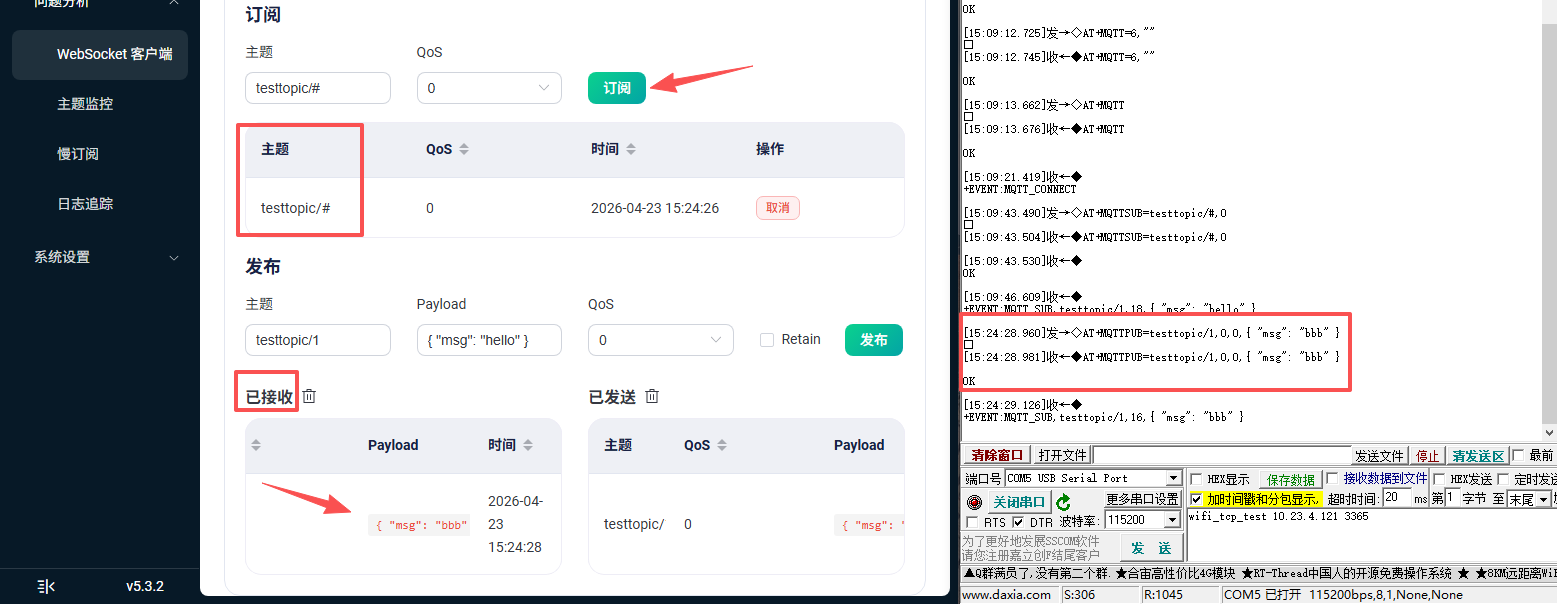1557x604 pixels.
Task: Sort the subscription table by the 时间 column
Action: 630,149
